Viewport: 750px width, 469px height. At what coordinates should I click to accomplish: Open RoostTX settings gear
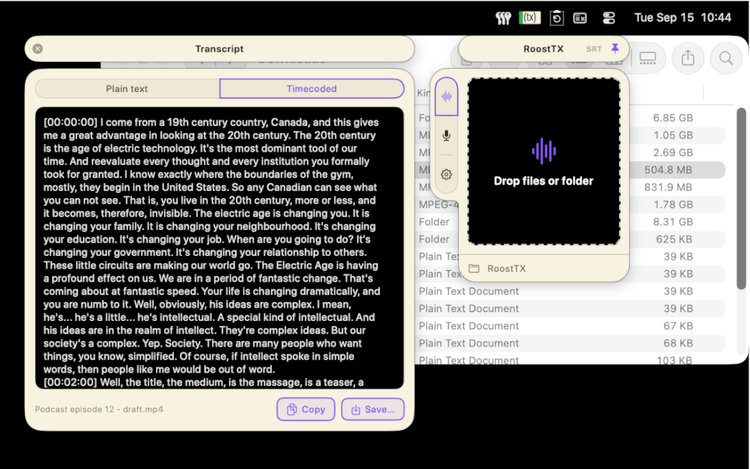(x=446, y=175)
